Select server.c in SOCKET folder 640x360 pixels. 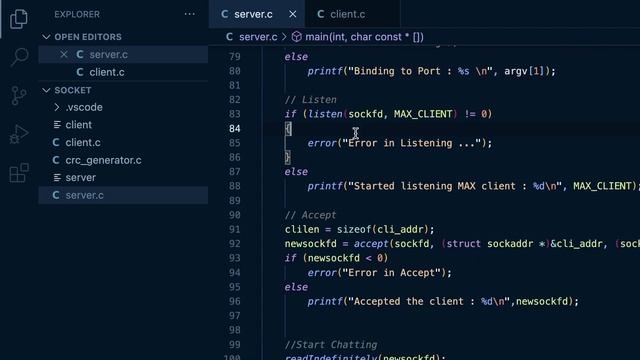click(123, 195)
